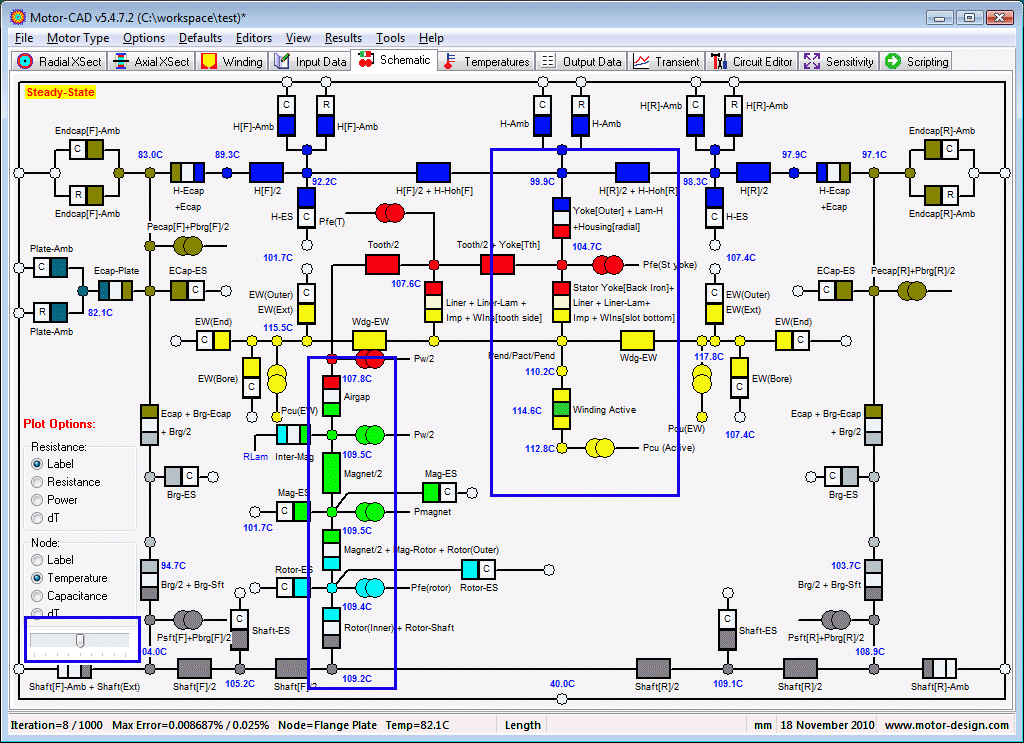Click the H[F]/2 blue resistor block
The width and height of the screenshot is (1024, 743).
tap(266, 173)
